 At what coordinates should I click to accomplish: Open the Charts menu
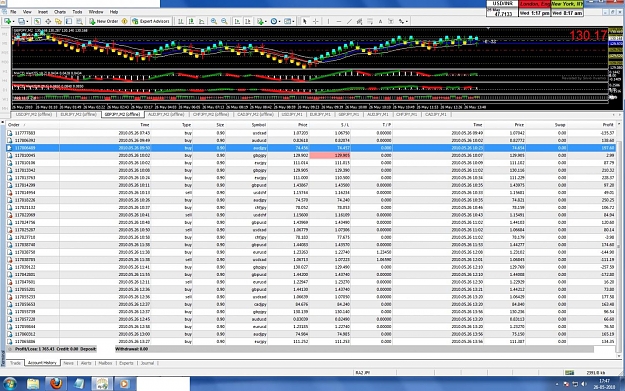tap(60, 12)
